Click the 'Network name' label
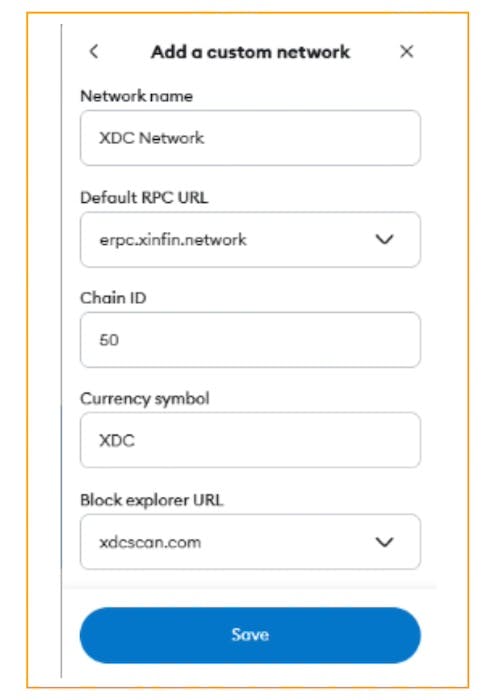This screenshot has width=500, height=700. point(136,96)
